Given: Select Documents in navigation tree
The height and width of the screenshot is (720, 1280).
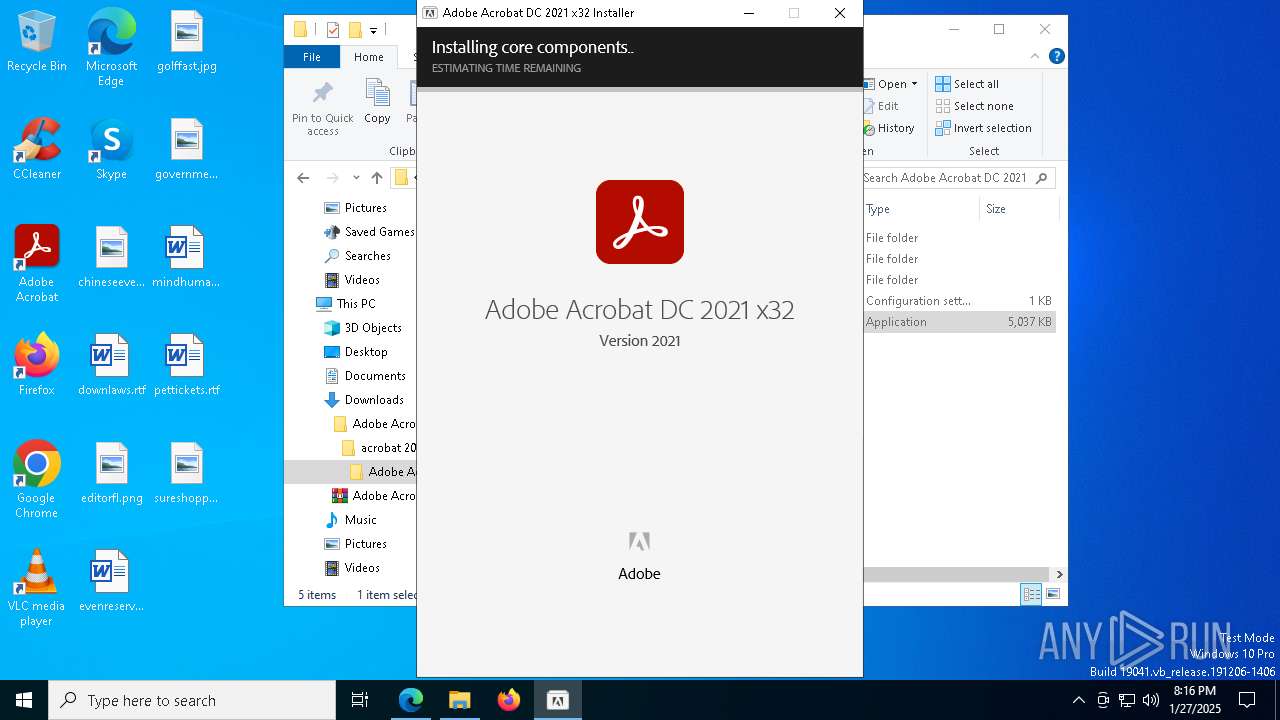Looking at the screenshot, I should click(365, 376).
